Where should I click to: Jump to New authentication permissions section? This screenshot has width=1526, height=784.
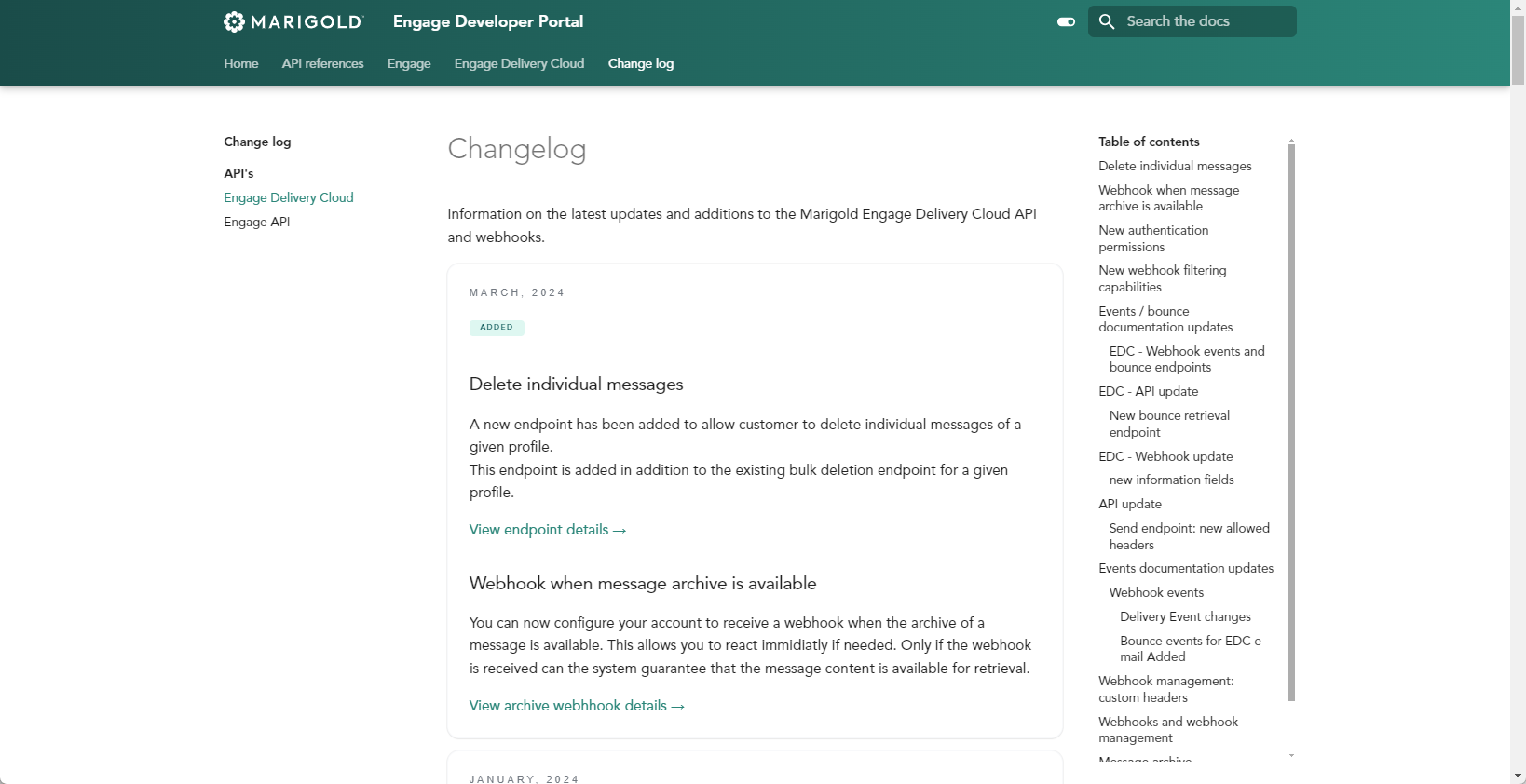pyautogui.click(x=1153, y=238)
